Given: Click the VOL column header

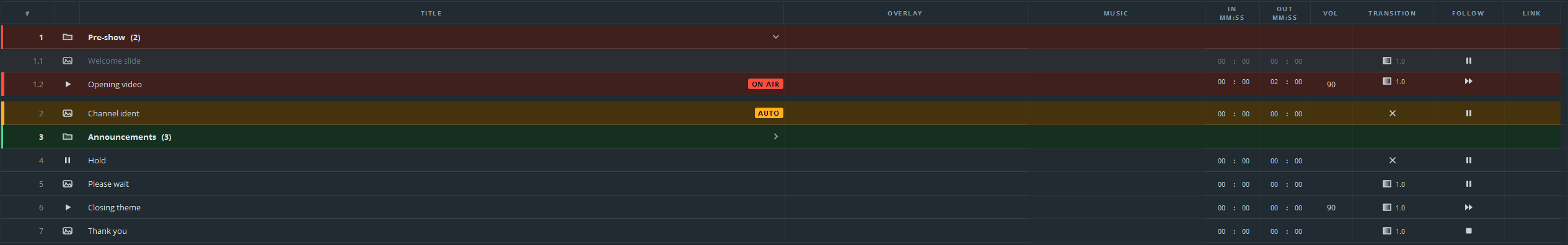Looking at the screenshot, I should click(1331, 13).
